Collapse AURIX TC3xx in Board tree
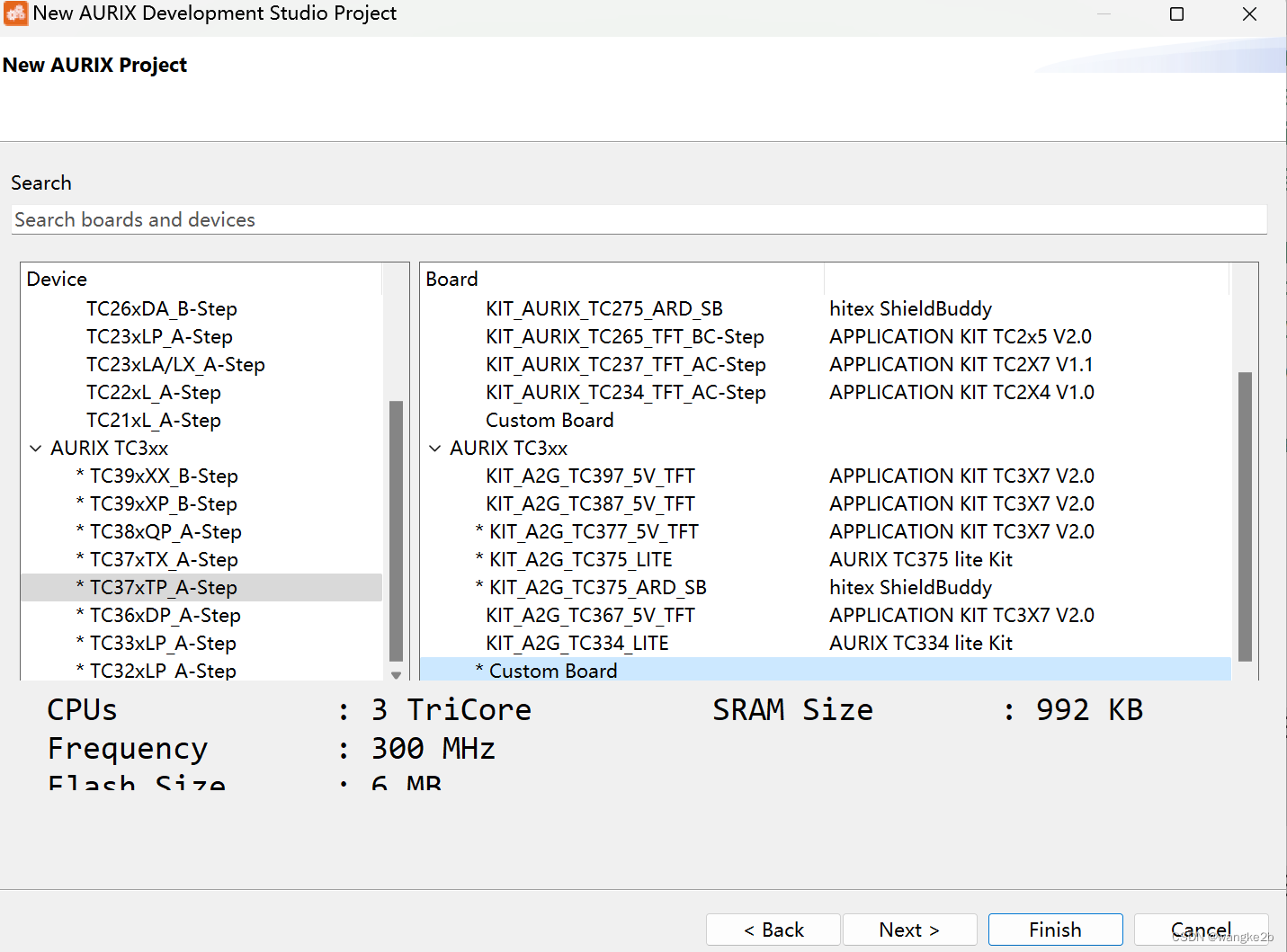Screen dimensions: 1287x952 [x=435, y=448]
